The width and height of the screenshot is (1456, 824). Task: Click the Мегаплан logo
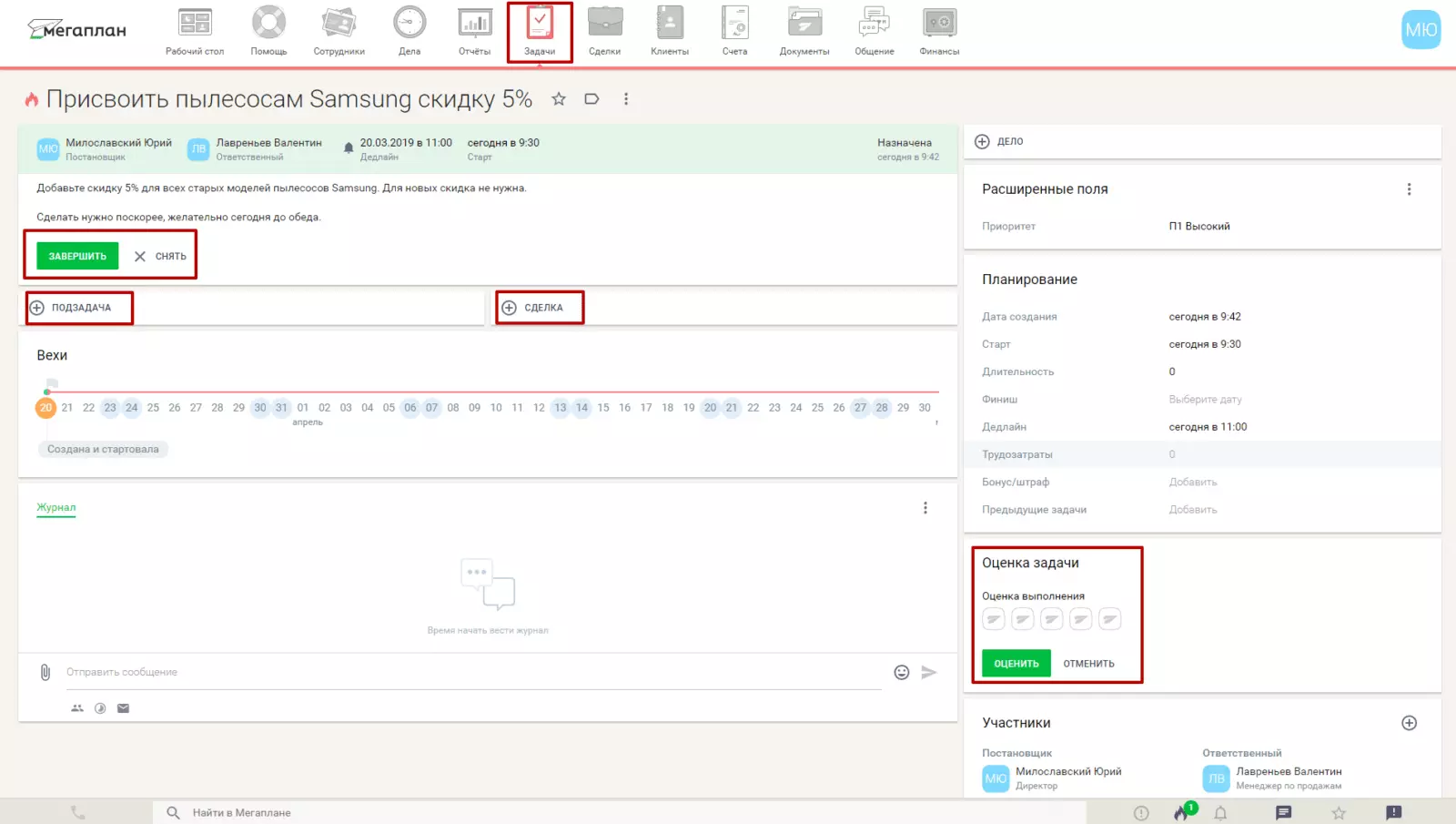pyautogui.click(x=77, y=30)
